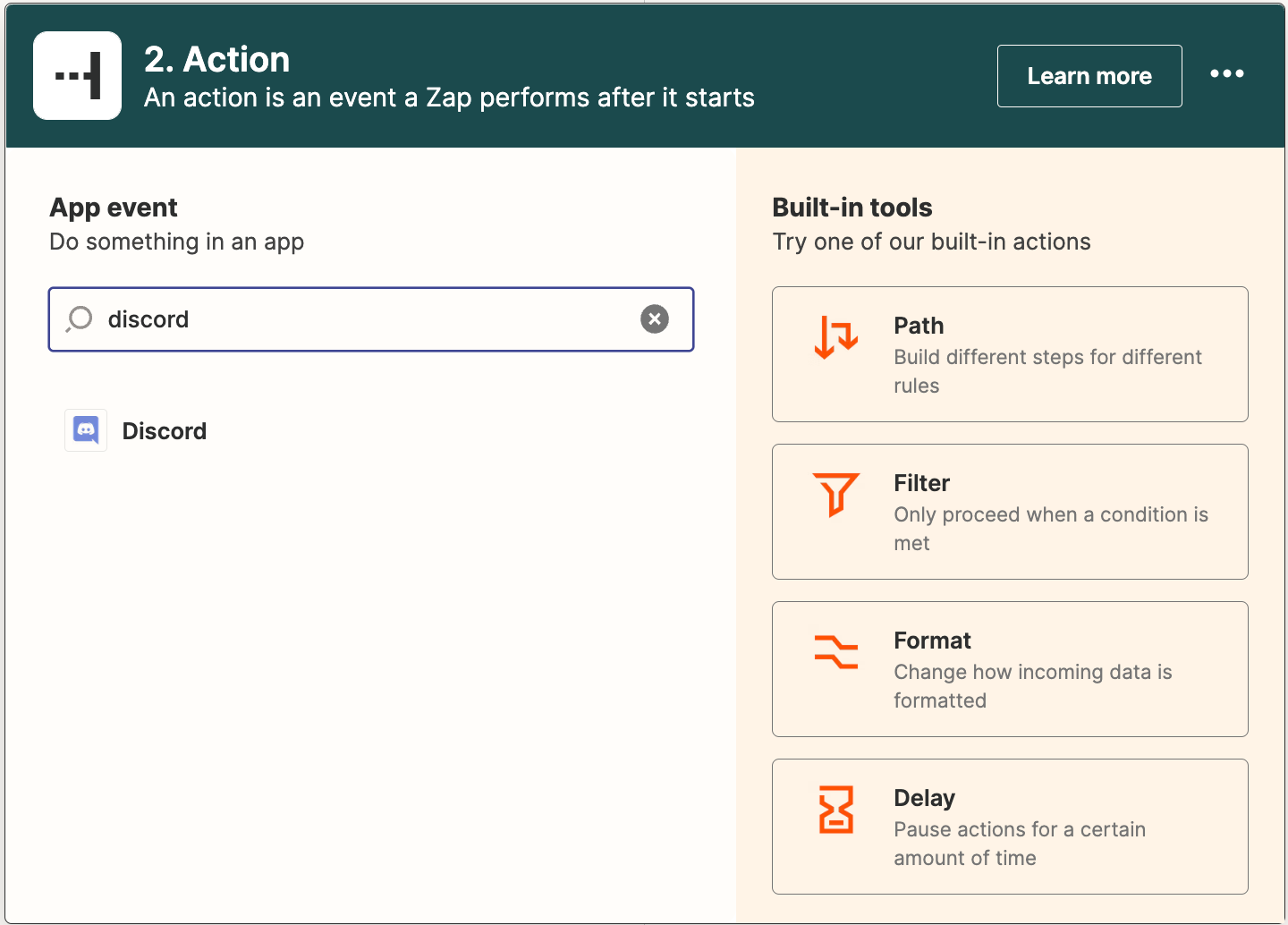Click 'Change how incoming data is formatted' text
The image size is (1288, 925).
click(x=1033, y=686)
